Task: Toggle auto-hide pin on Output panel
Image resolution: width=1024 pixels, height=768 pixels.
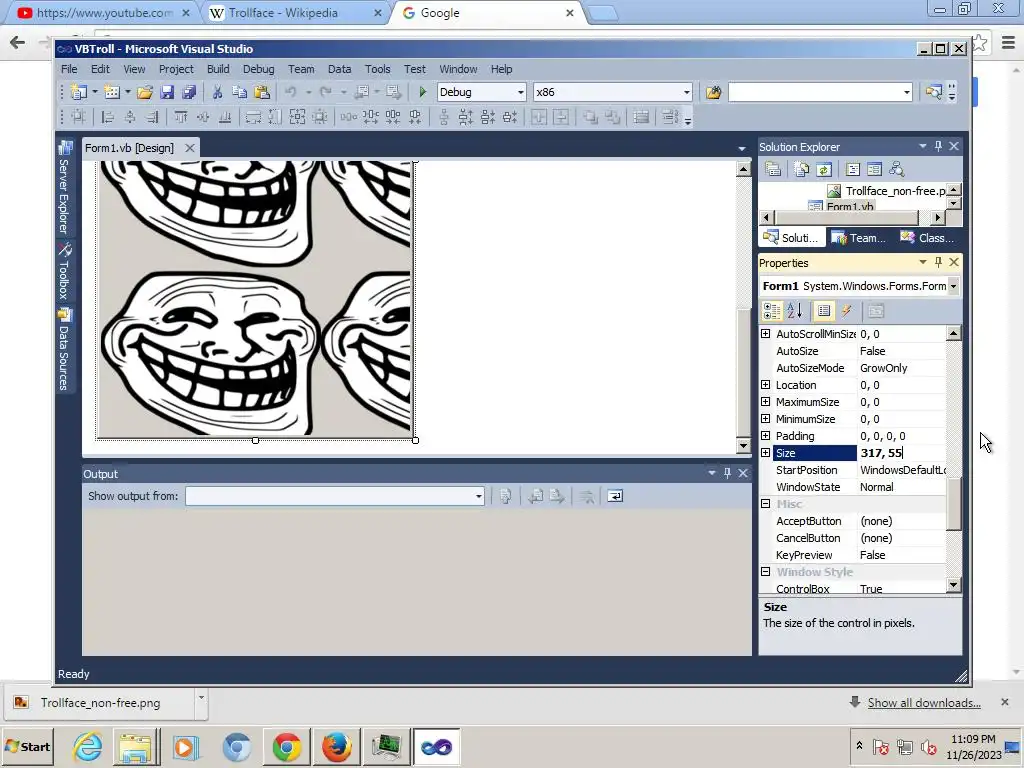Action: click(x=728, y=473)
